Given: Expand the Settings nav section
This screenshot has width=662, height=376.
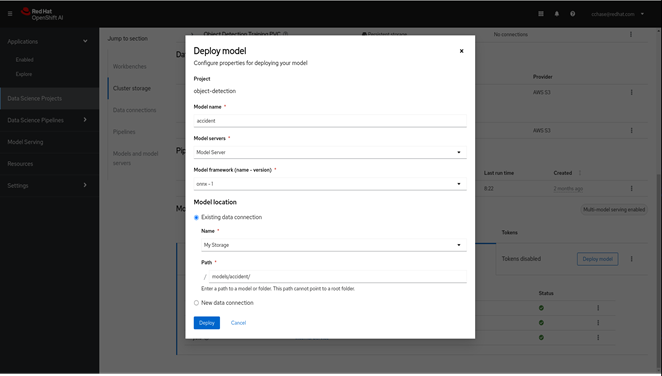Looking at the screenshot, I should [49, 186].
